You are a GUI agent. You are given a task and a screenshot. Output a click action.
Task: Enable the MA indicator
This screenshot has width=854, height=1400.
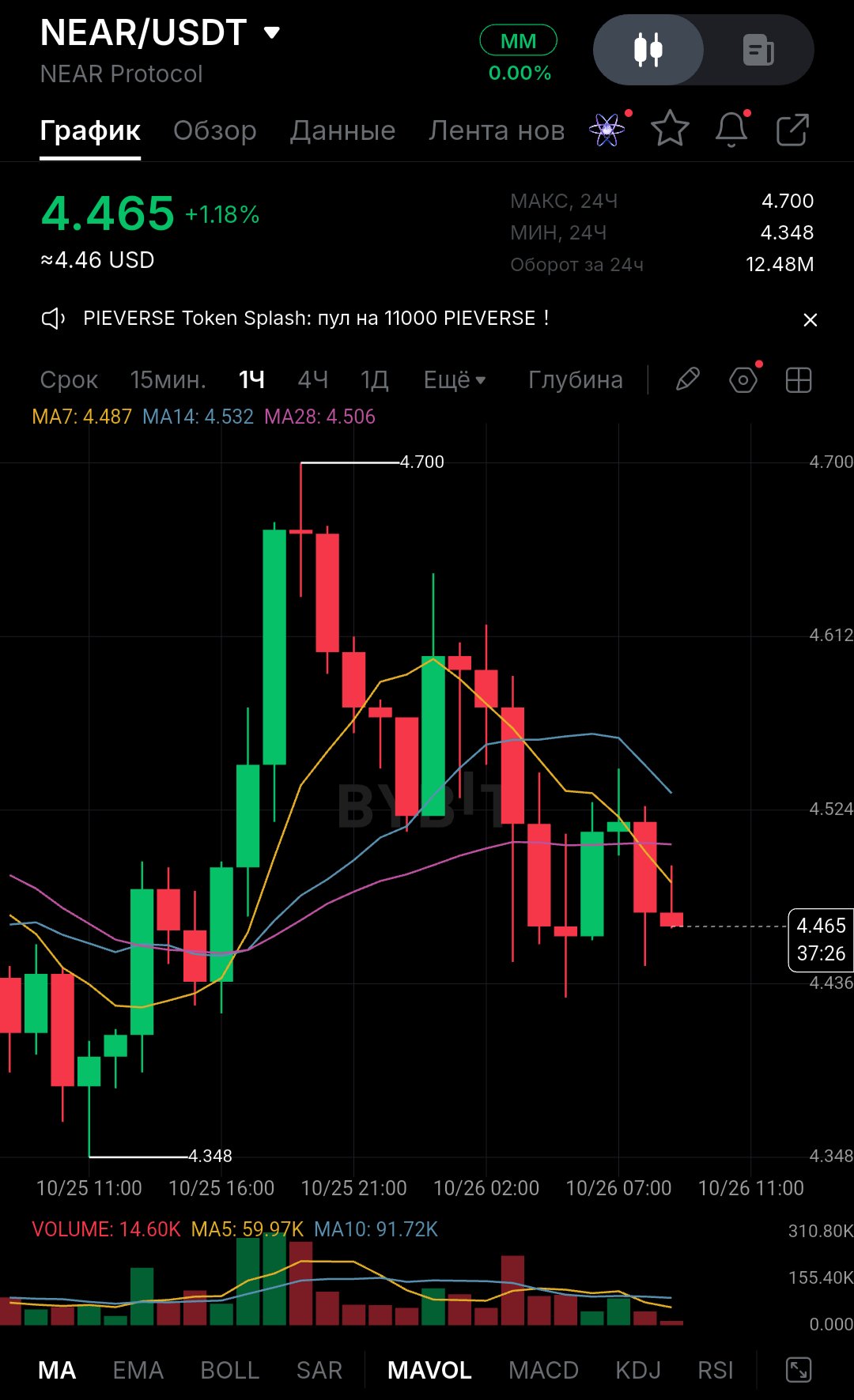pyautogui.click(x=57, y=1370)
